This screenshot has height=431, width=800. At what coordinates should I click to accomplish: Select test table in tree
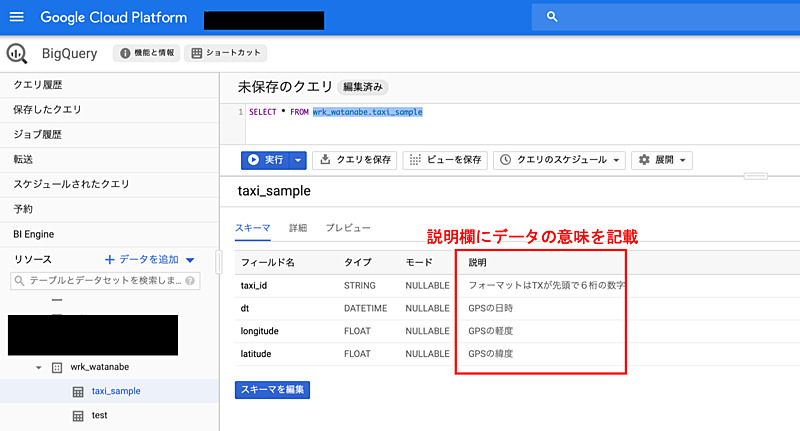tap(99, 415)
